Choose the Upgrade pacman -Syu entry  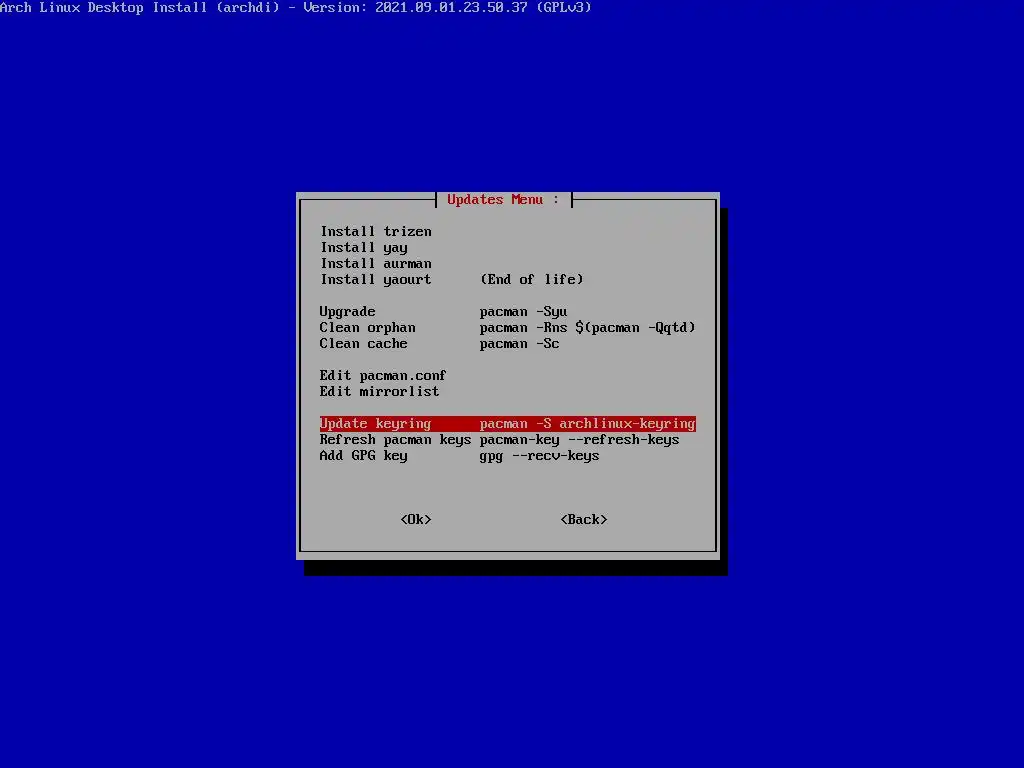[443, 312]
